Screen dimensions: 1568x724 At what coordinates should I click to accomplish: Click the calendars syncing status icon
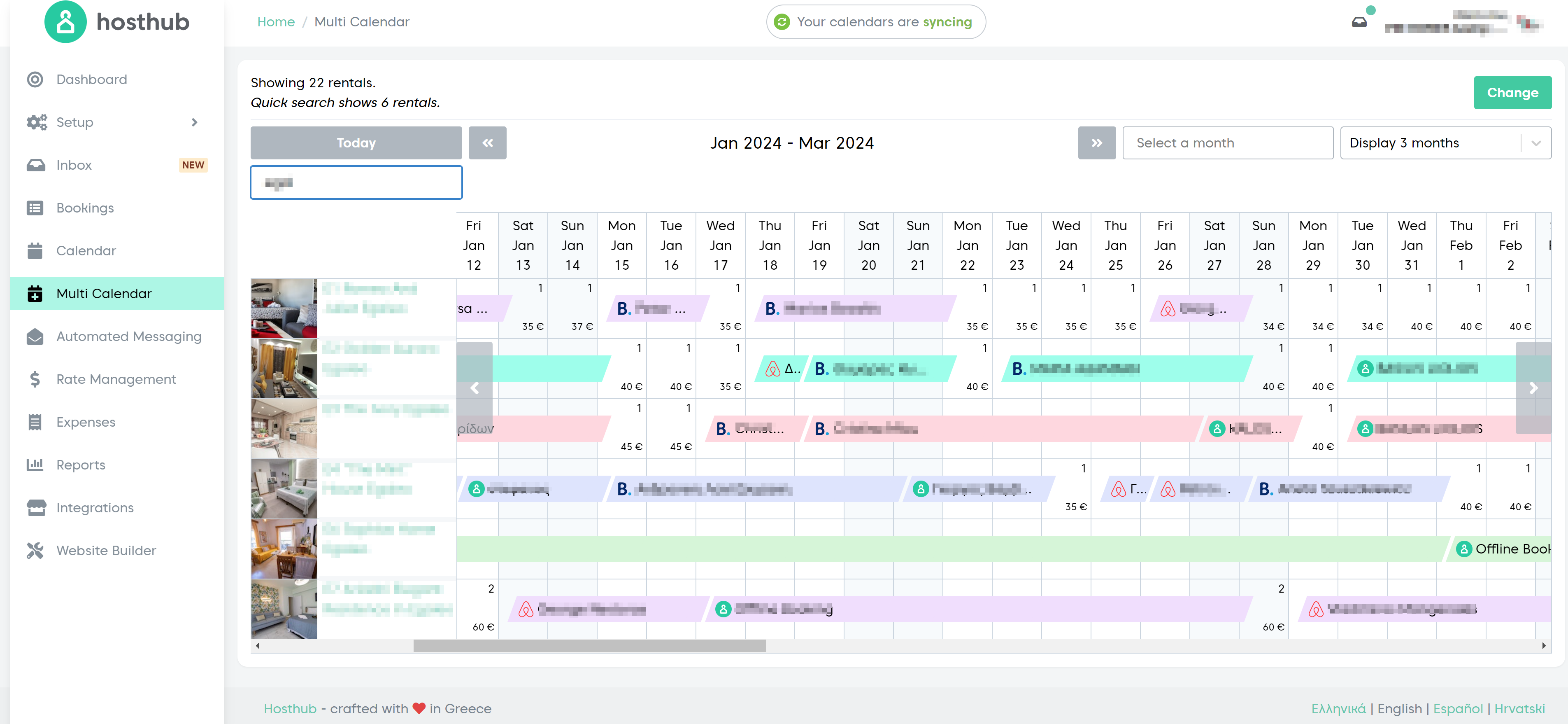782,22
